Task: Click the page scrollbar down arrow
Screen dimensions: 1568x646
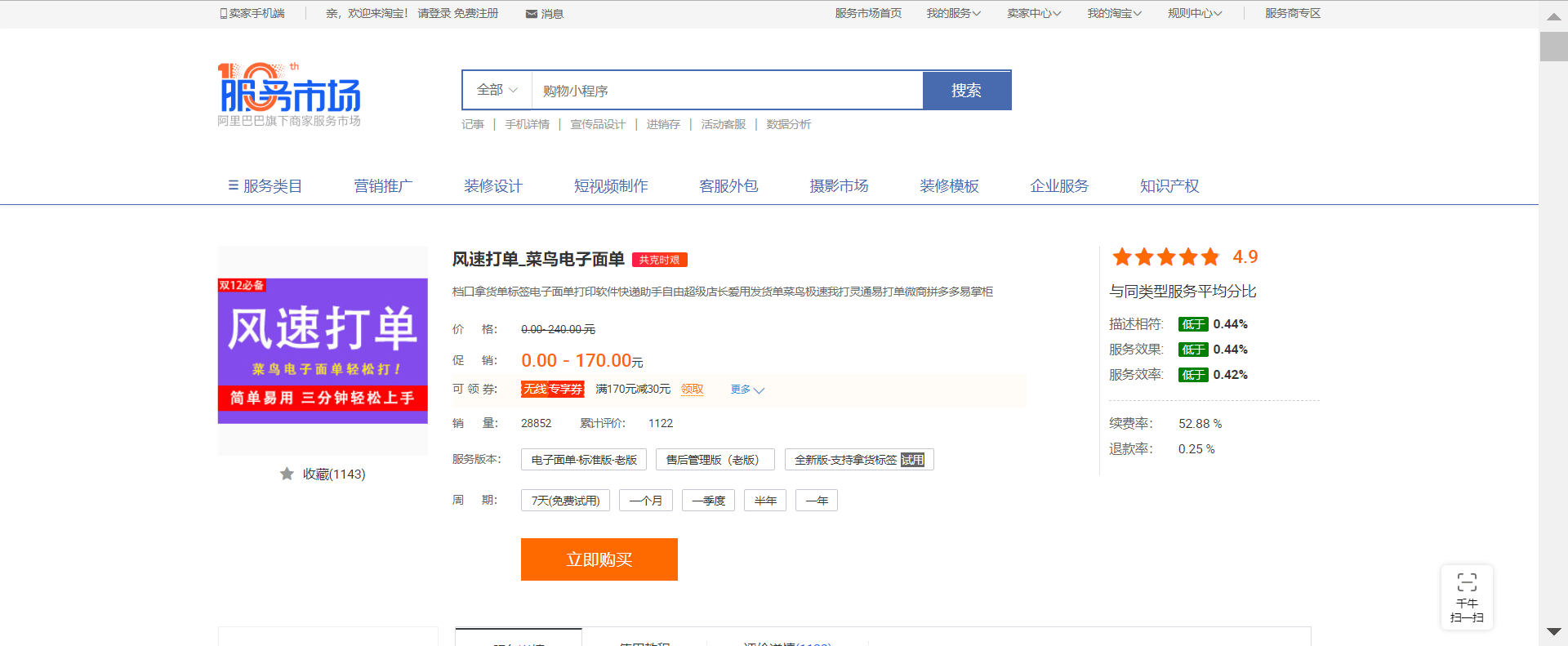Action: [1553, 632]
